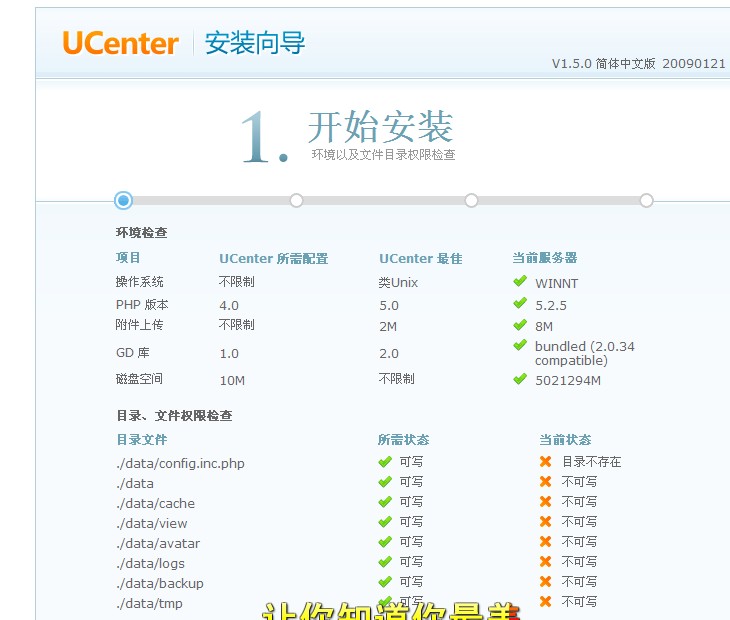The image size is (730, 620).
Task: Click the subtitle 环境以及文件目录权限检查
Action: (x=383, y=155)
